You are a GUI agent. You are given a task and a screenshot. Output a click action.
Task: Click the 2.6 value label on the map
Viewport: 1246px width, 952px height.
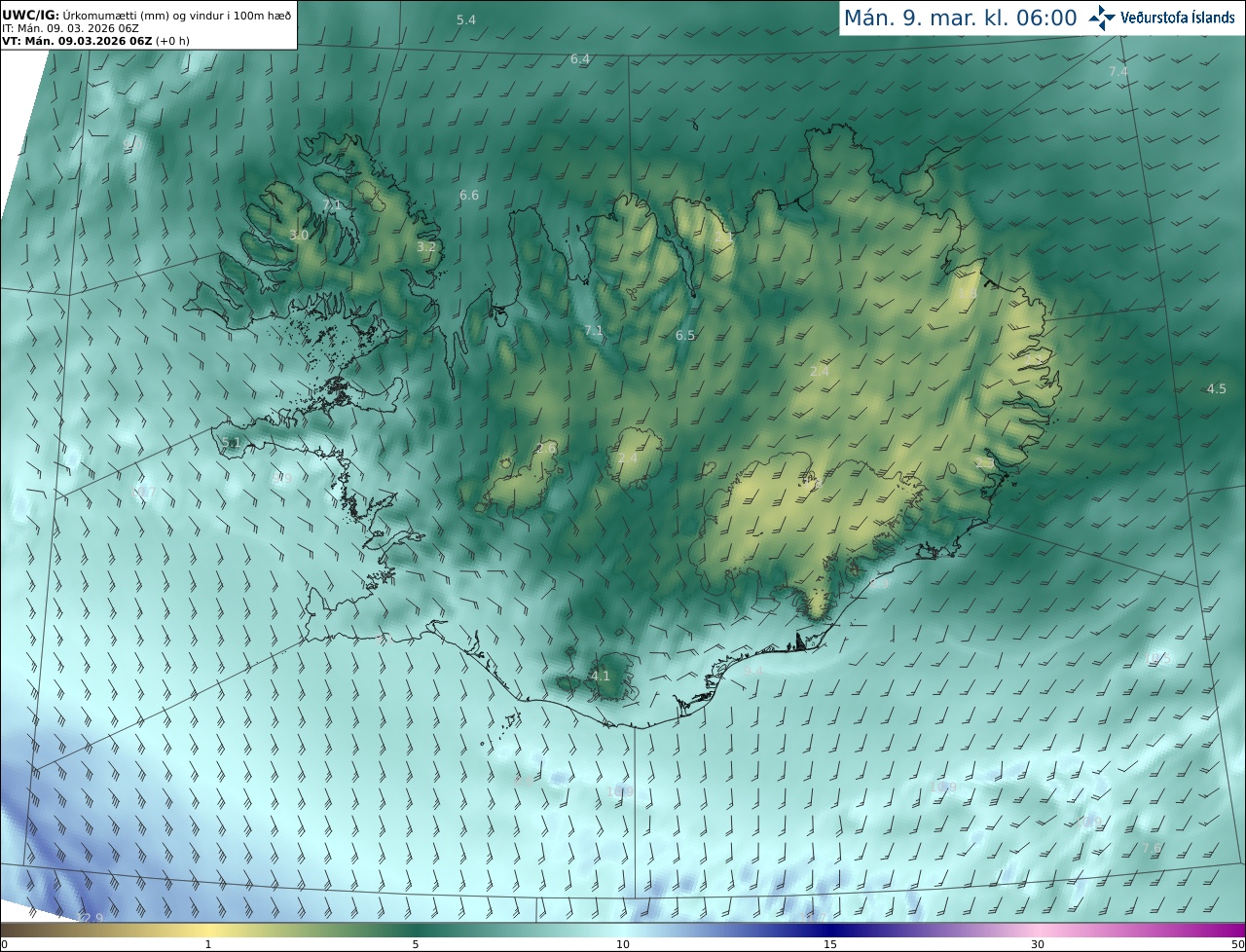[x=546, y=448]
